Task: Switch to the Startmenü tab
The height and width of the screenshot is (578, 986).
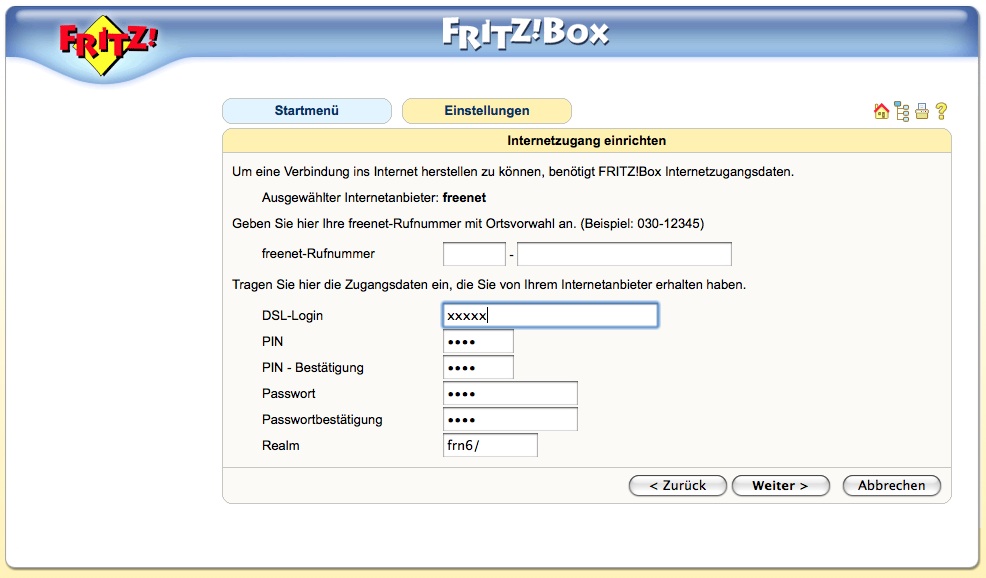Action: [307, 111]
